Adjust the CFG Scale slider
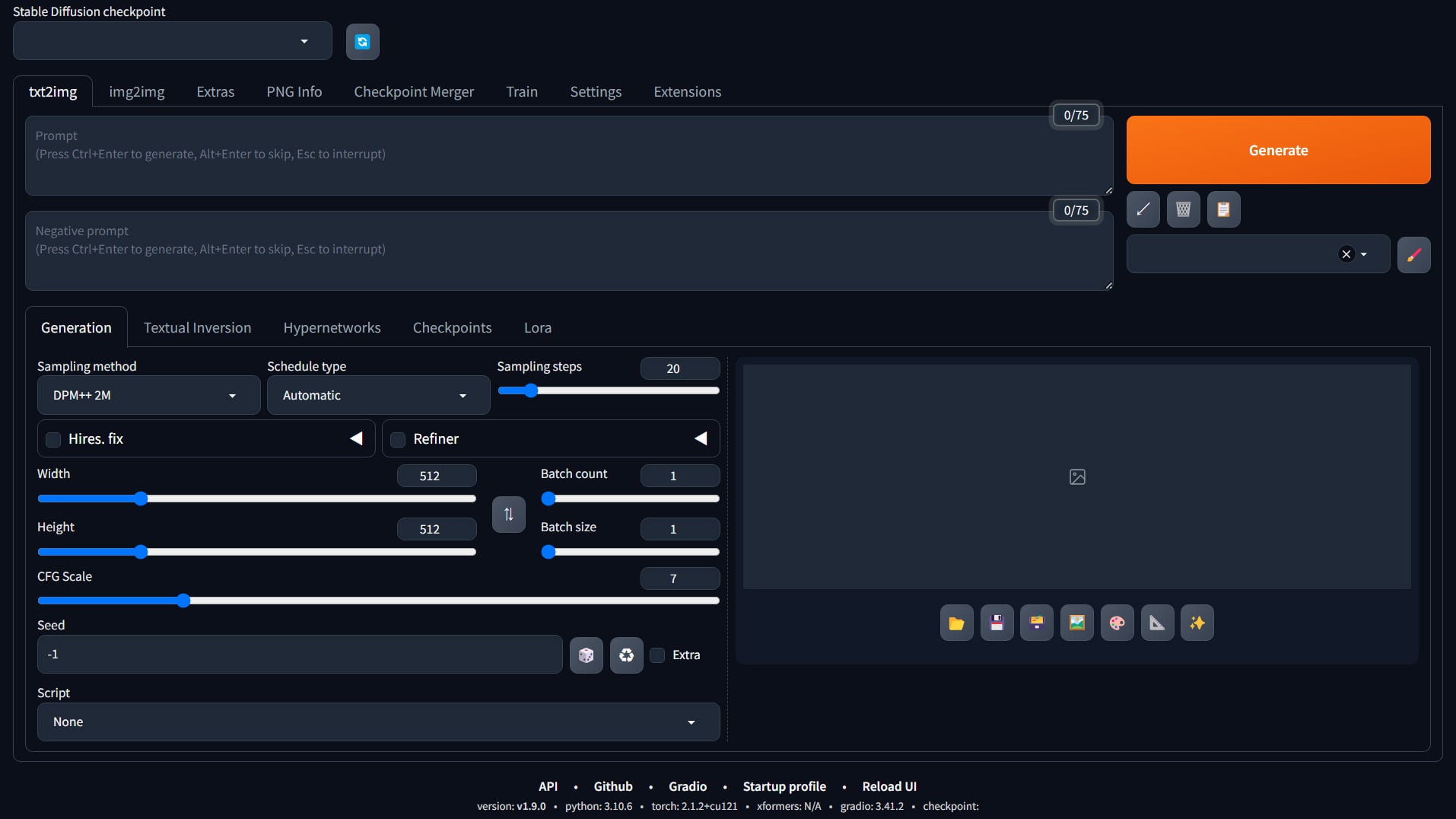The height and width of the screenshot is (819, 1456). click(x=379, y=601)
